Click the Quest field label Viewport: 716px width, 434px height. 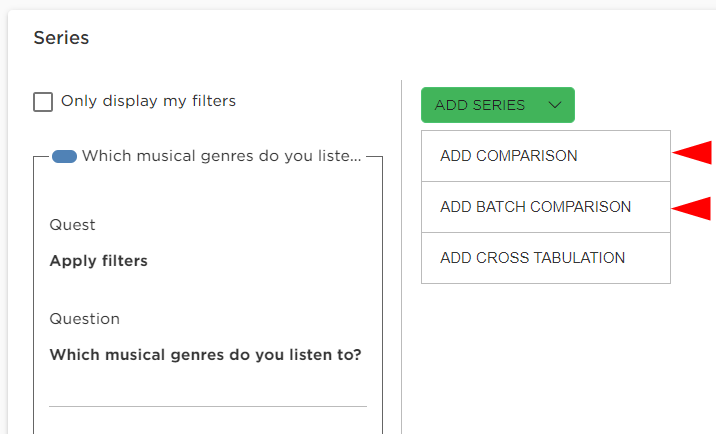(73, 225)
